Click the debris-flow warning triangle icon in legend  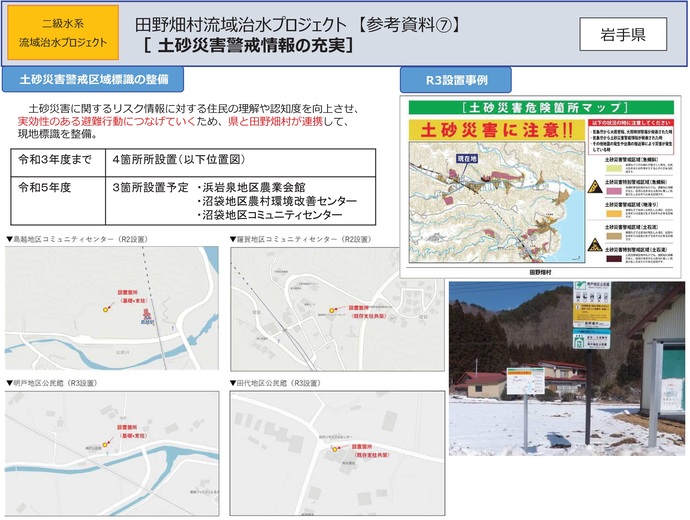(595, 244)
